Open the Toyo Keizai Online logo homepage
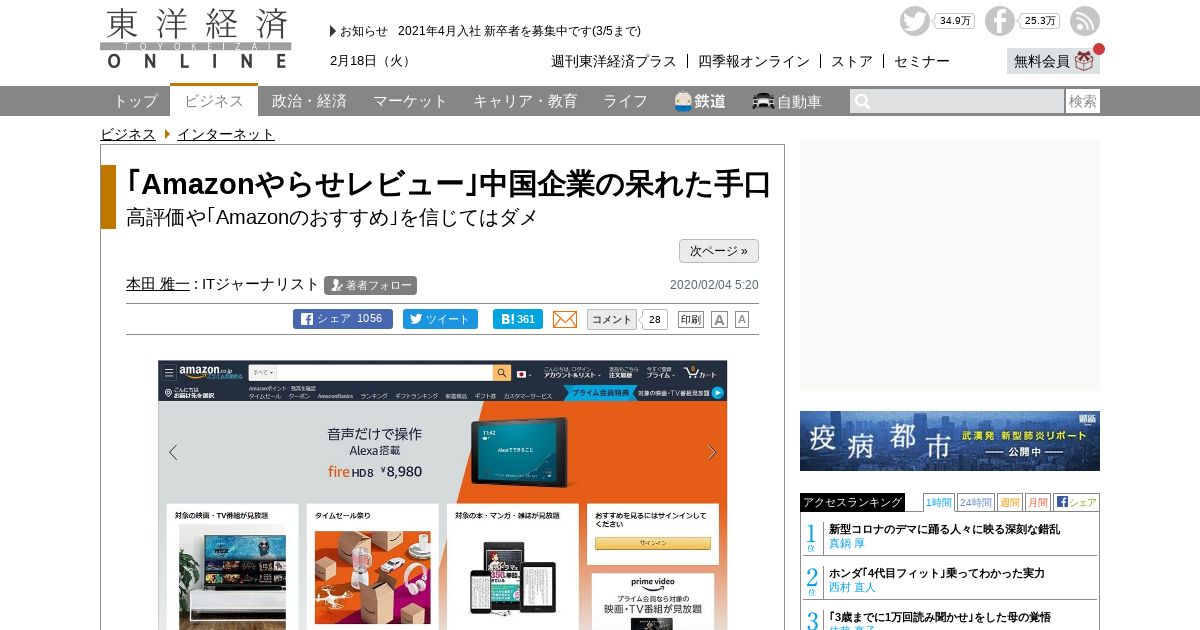 (x=196, y=39)
